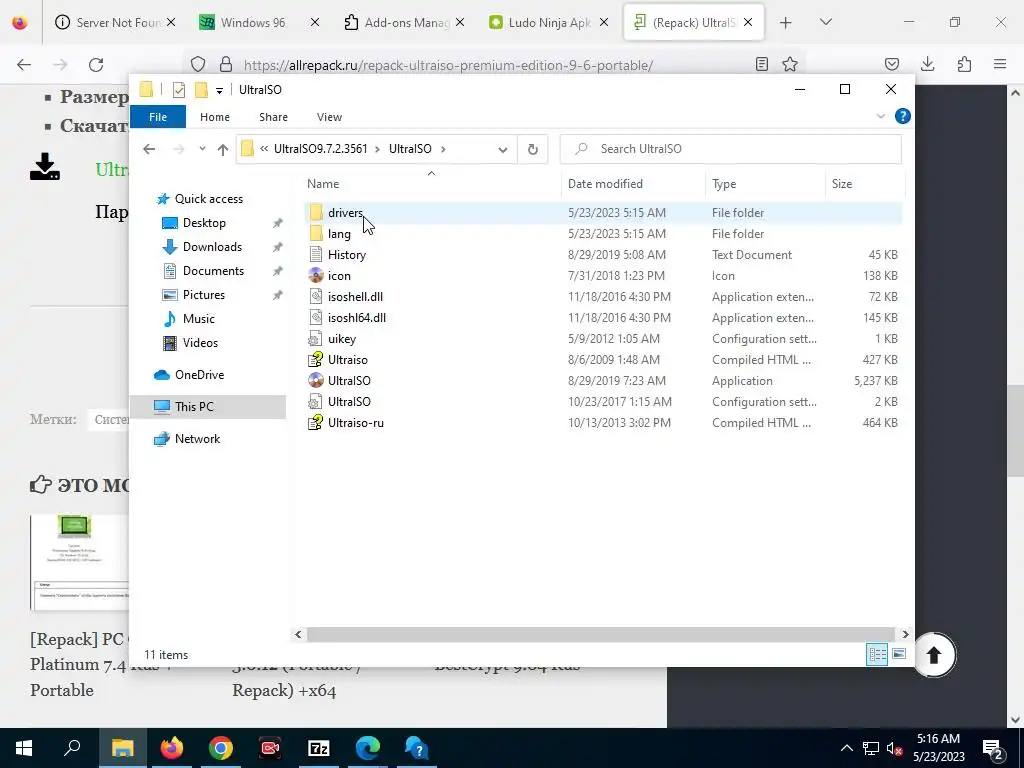The width and height of the screenshot is (1024, 768).
Task: Select the icon file's disc icon
Action: [x=316, y=275]
